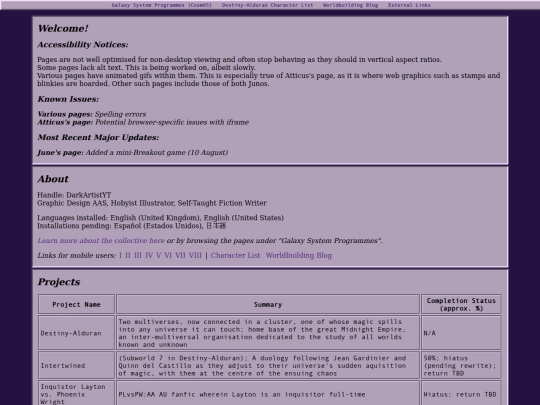This screenshot has width=540, height=405.
Task: Click '50%; hiatus (pending rewrite)' status cell
Action: (461, 365)
